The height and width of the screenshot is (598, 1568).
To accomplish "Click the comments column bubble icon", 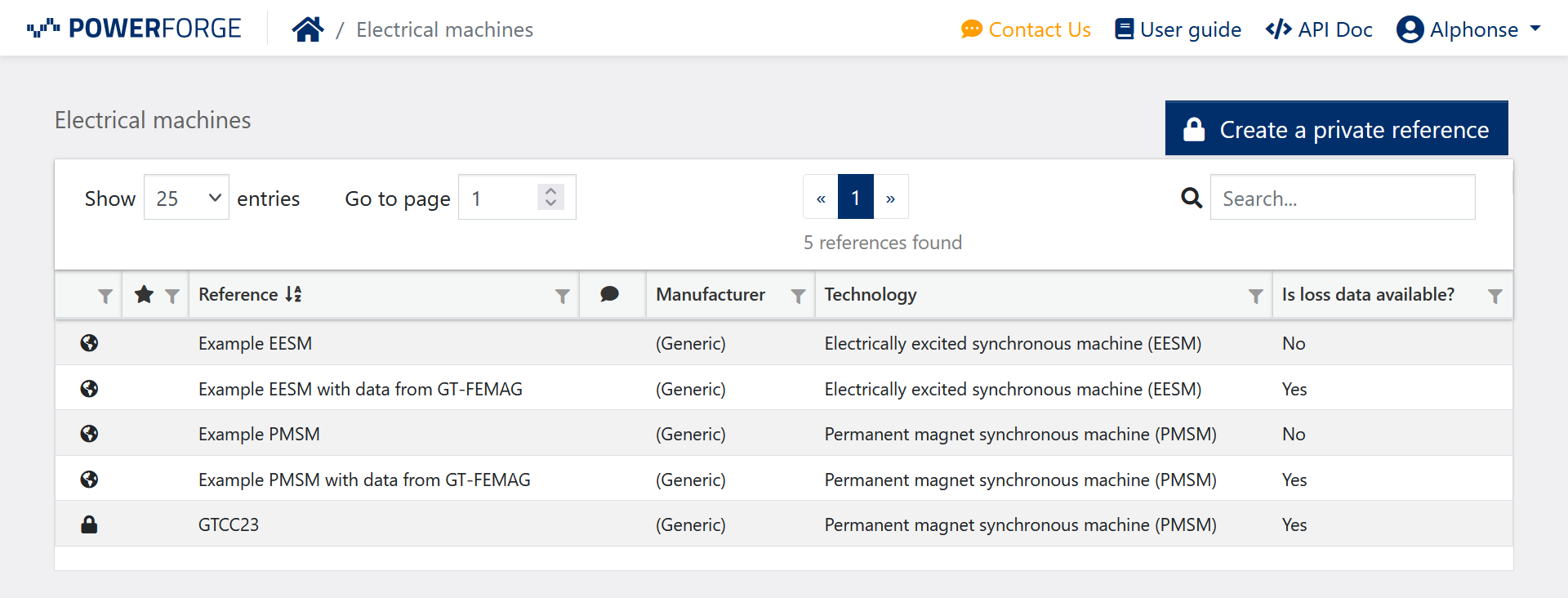I will (609, 294).
